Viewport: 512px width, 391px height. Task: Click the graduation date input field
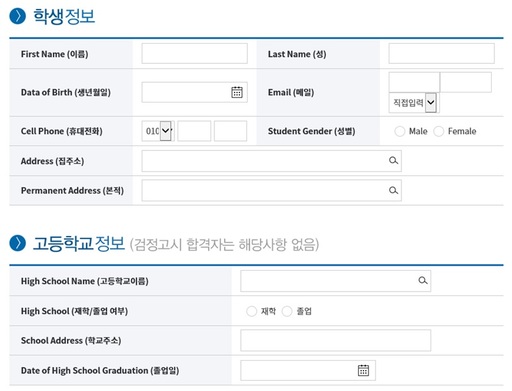[x=308, y=370]
